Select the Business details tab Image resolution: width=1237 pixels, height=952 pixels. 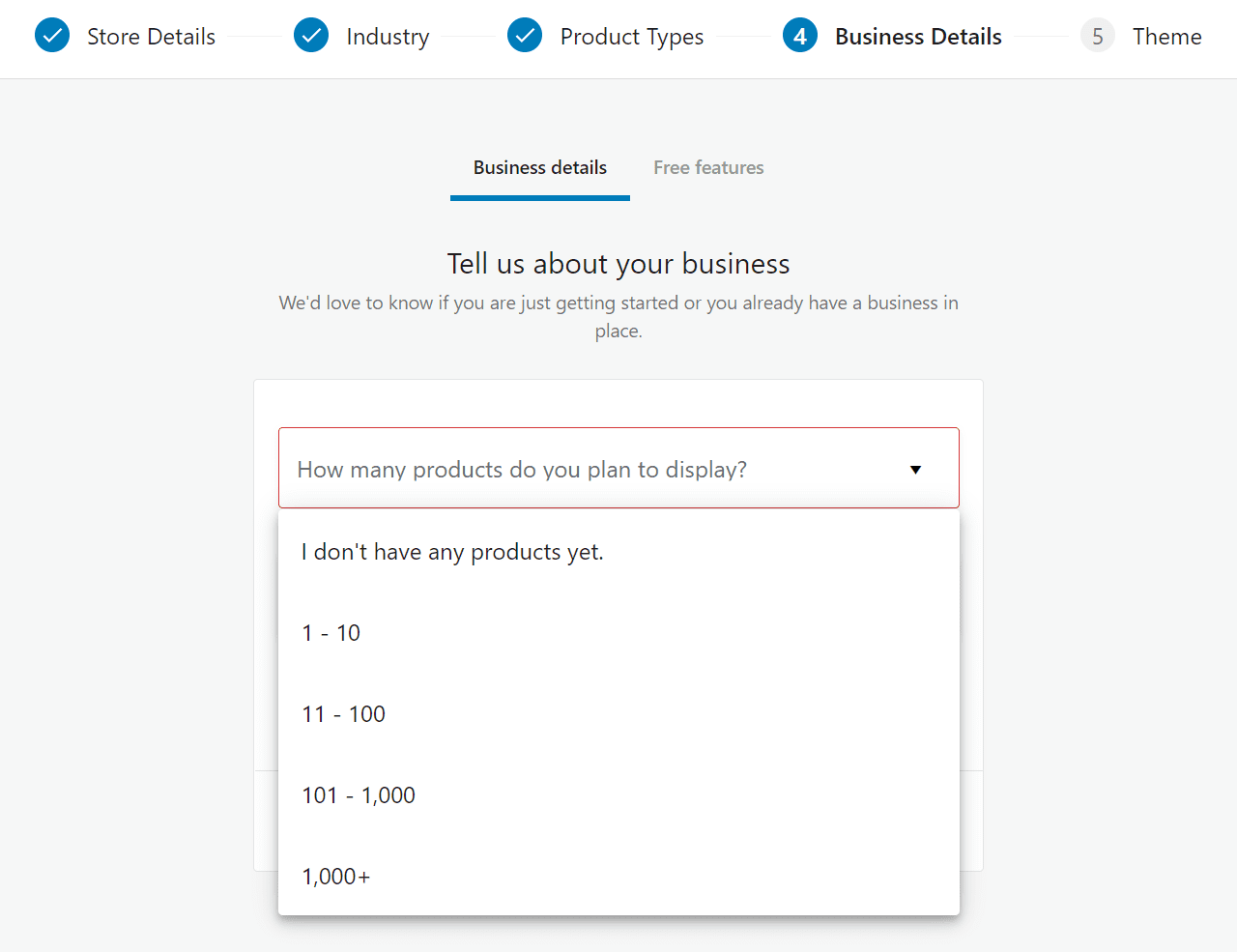coord(539,167)
